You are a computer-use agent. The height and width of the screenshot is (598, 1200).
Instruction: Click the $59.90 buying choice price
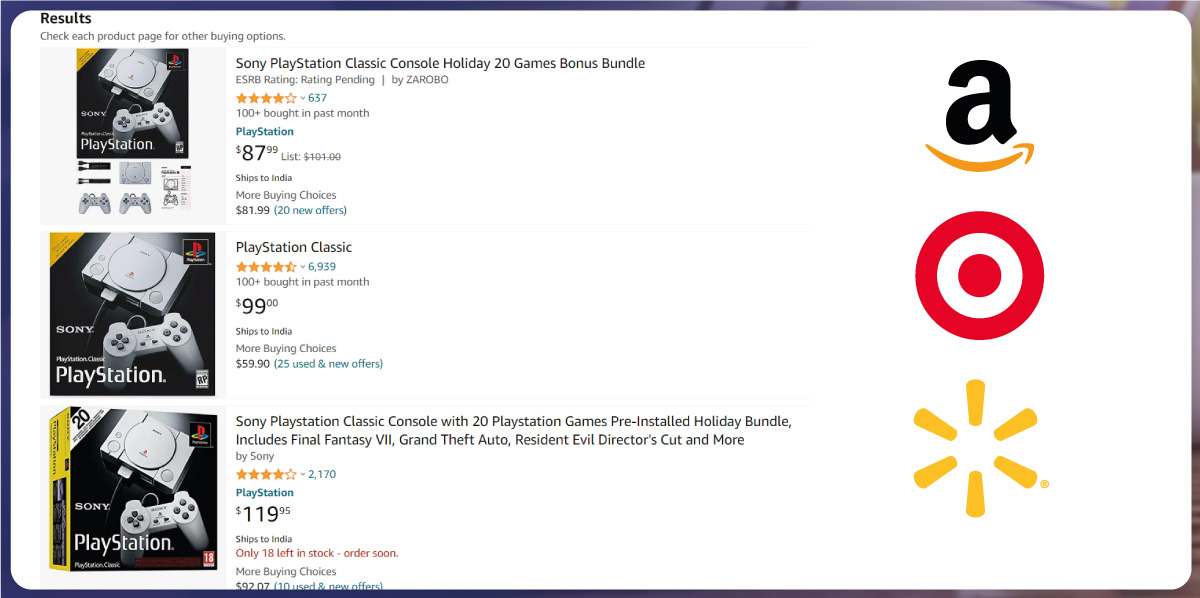253,364
